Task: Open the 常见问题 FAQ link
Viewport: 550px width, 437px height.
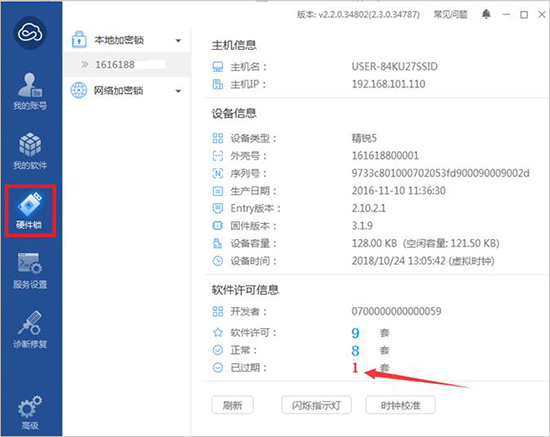Action: tap(450, 14)
